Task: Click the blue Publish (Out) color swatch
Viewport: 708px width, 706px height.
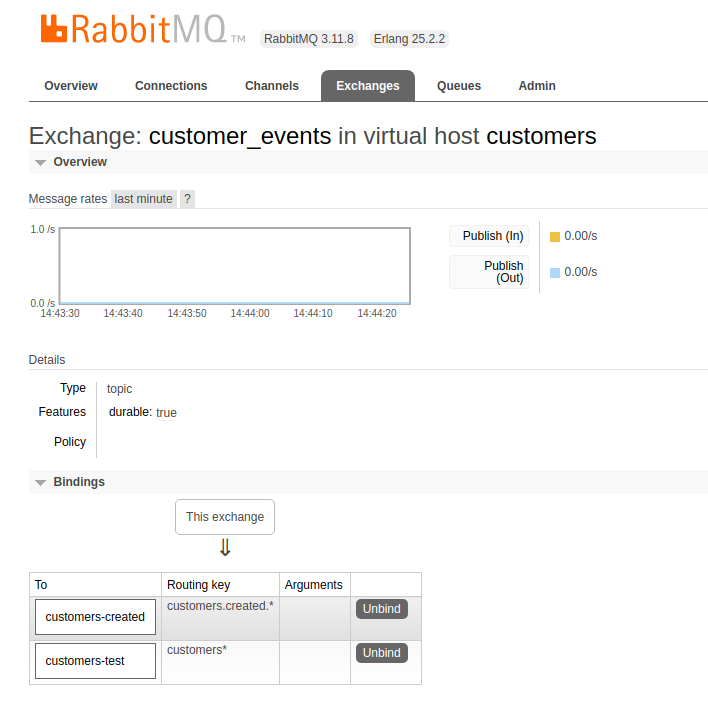Action: click(x=555, y=272)
